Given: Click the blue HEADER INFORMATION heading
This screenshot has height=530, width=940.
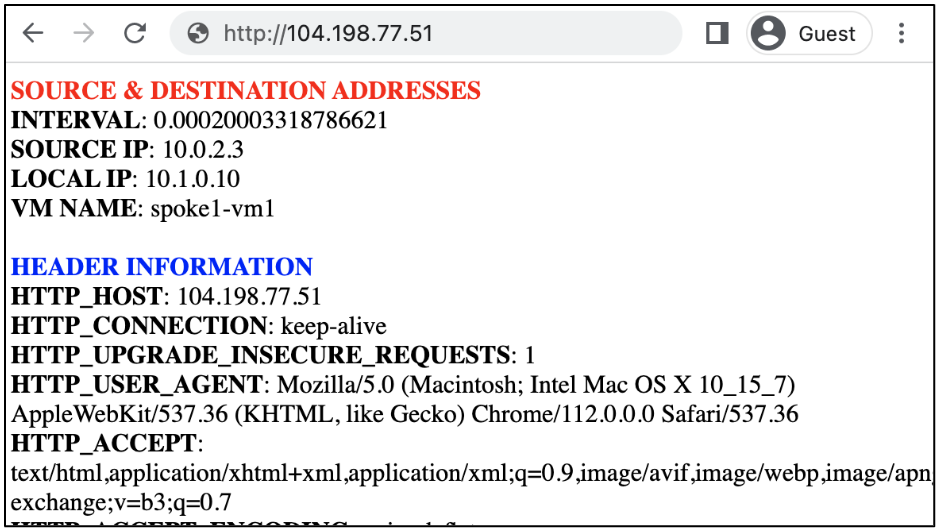Looking at the screenshot, I should pyautogui.click(x=162, y=267).
